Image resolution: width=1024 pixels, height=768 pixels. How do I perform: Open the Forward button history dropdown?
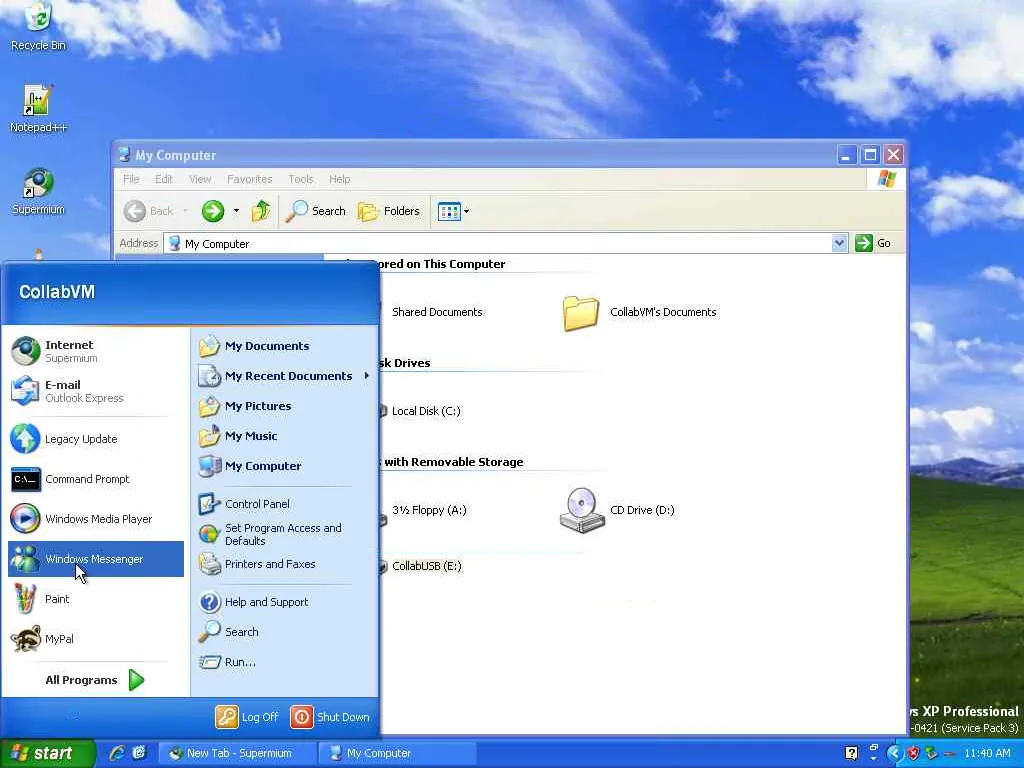click(236, 211)
